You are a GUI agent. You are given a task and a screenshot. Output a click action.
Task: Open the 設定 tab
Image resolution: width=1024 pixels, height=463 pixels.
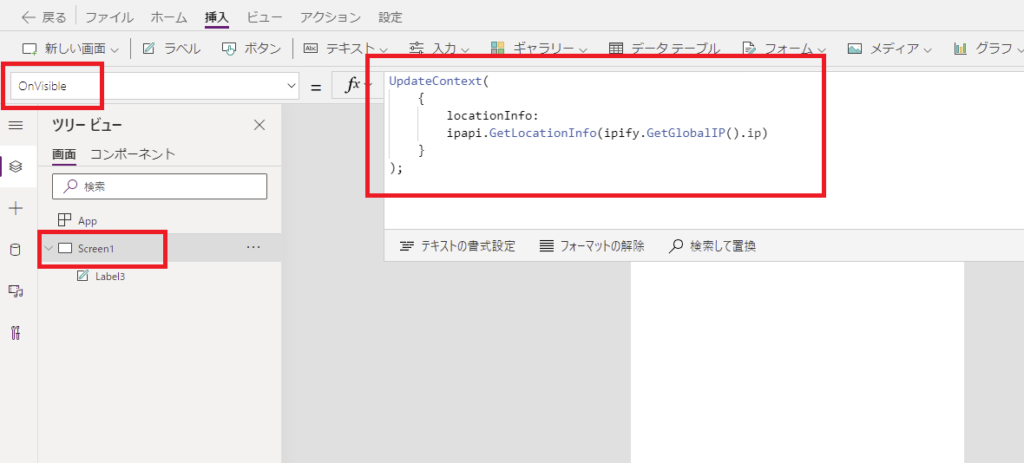(x=391, y=18)
